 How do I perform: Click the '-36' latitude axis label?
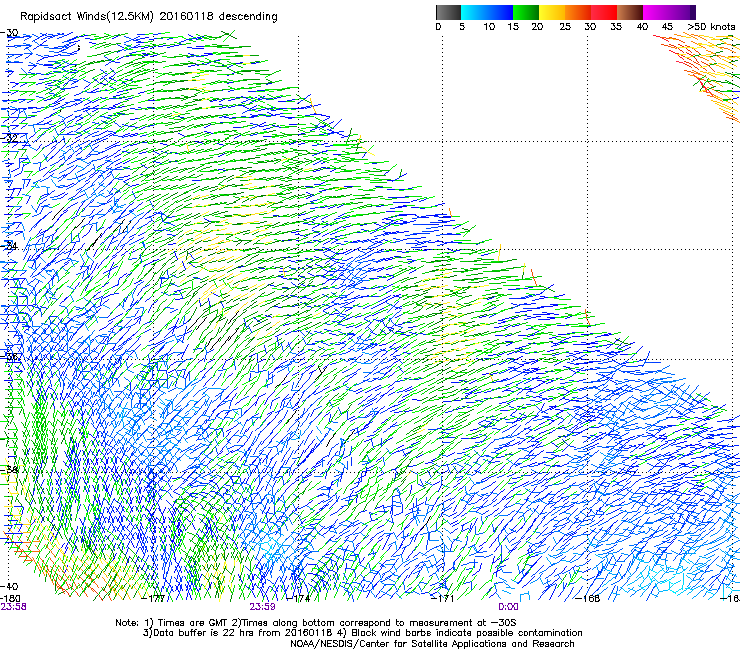pyautogui.click(x=10, y=357)
